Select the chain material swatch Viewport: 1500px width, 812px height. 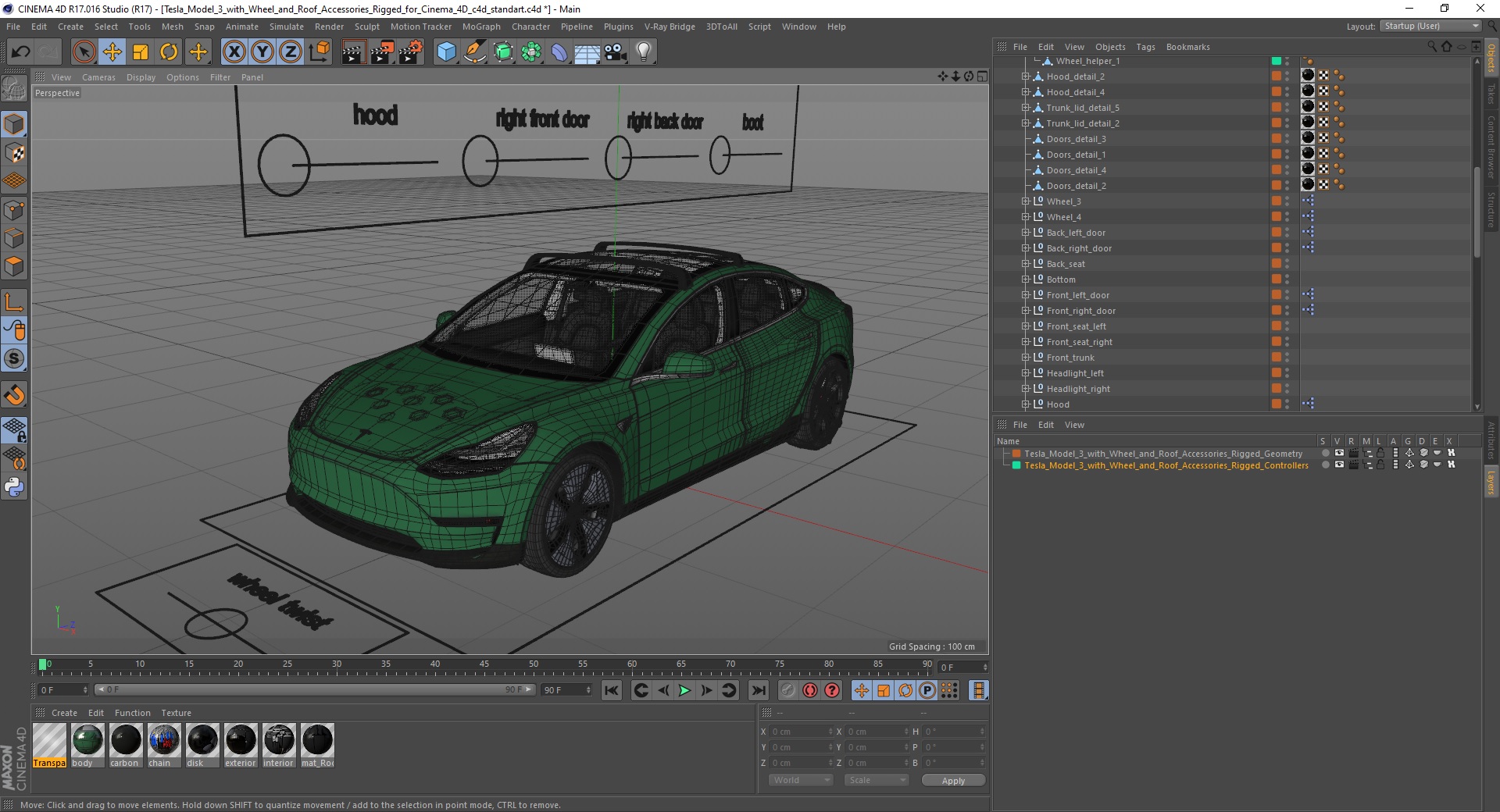(163, 745)
